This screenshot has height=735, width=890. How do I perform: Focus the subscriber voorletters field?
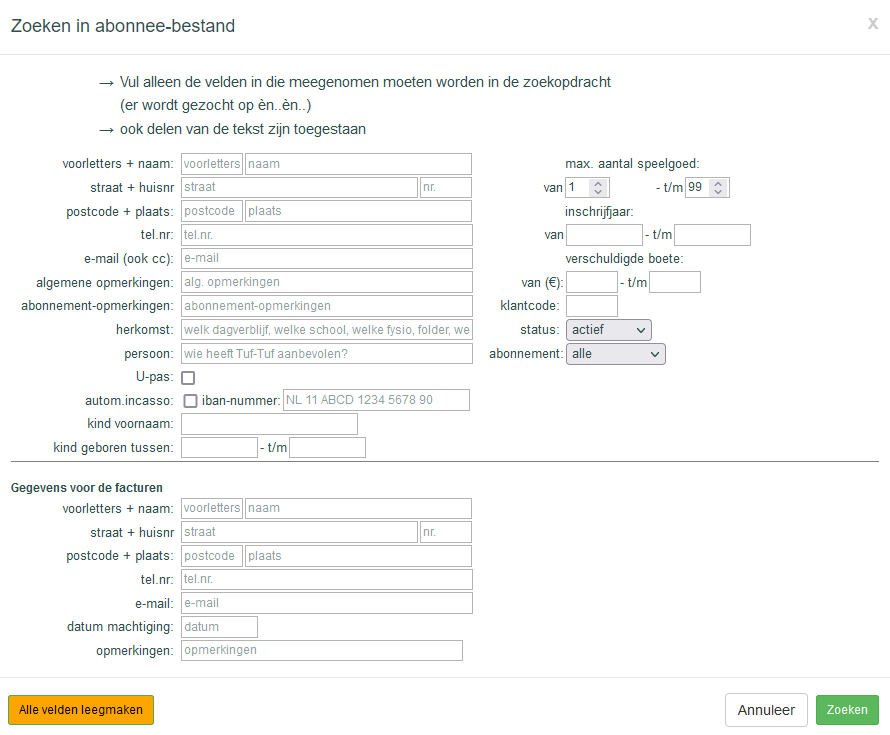[x=212, y=164]
